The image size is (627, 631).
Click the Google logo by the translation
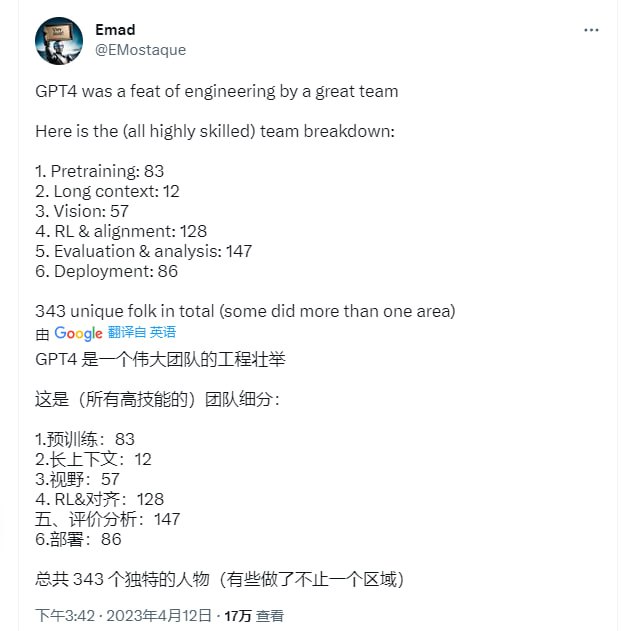(79, 333)
